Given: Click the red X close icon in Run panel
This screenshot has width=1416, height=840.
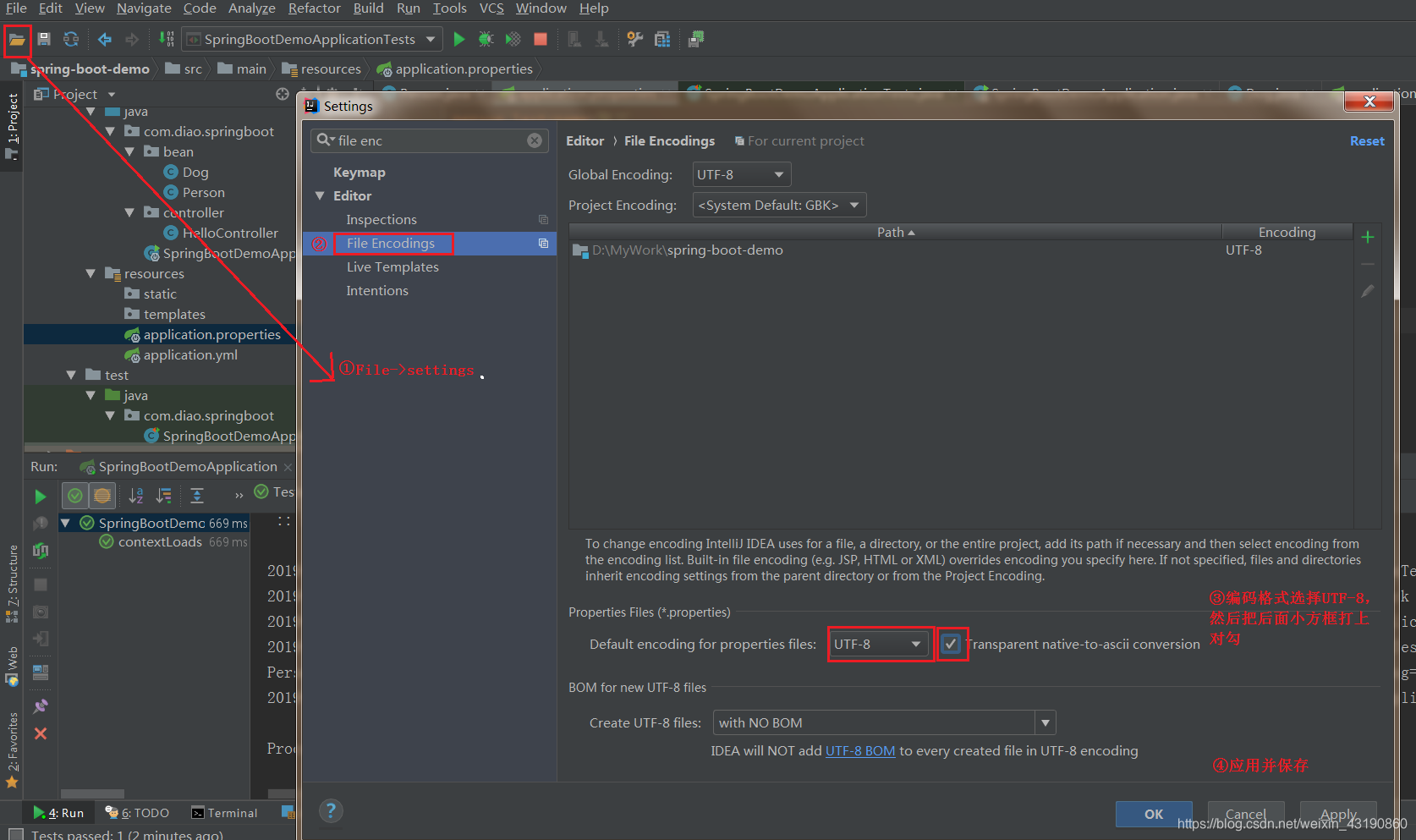Looking at the screenshot, I should [40, 733].
